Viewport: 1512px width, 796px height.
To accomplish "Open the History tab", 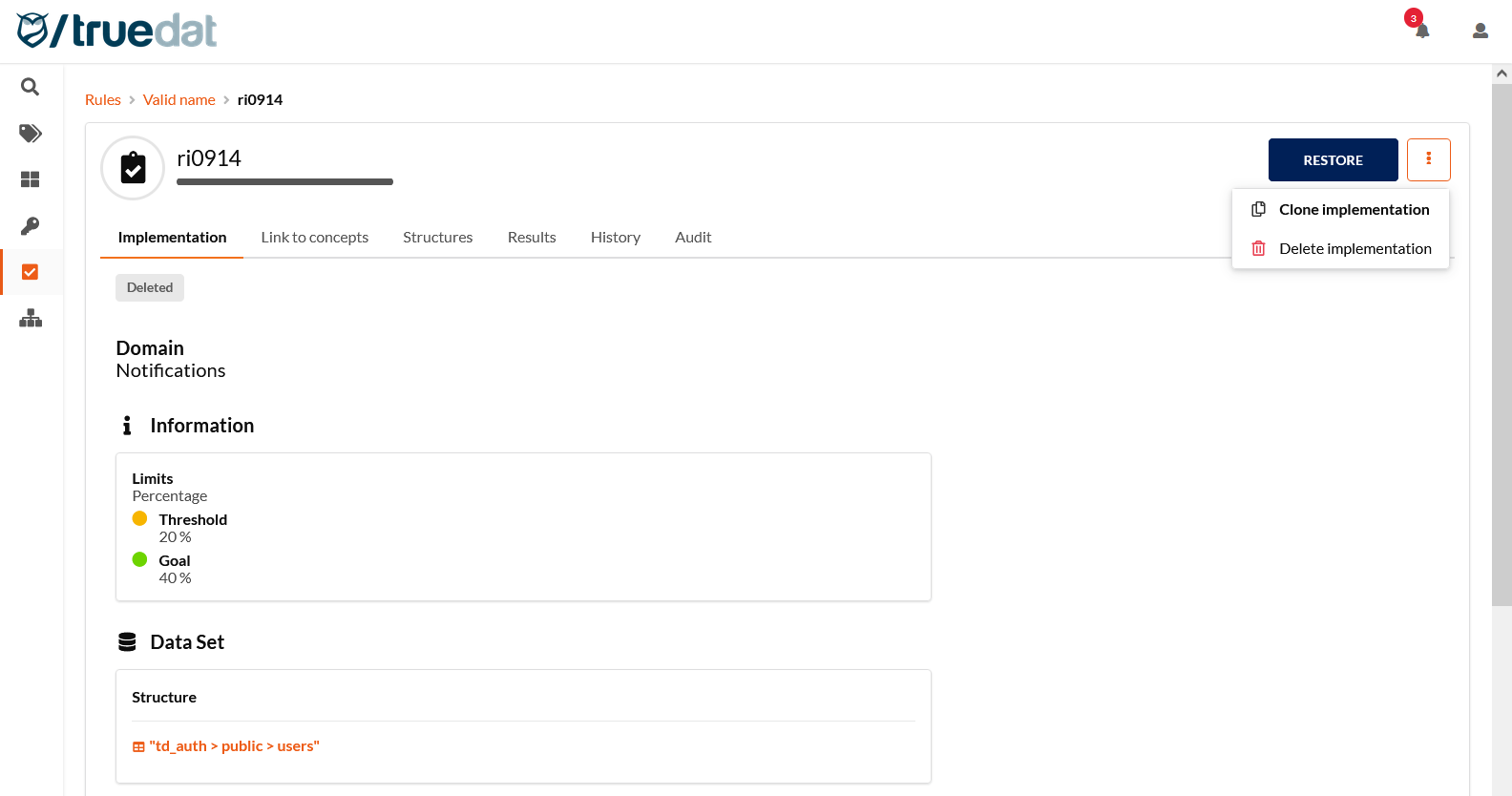I will coord(615,238).
